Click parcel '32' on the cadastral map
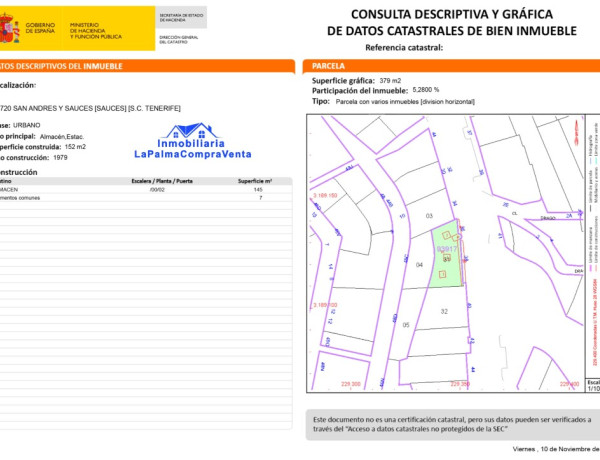The width and height of the screenshot is (600, 460). pyautogui.click(x=444, y=312)
